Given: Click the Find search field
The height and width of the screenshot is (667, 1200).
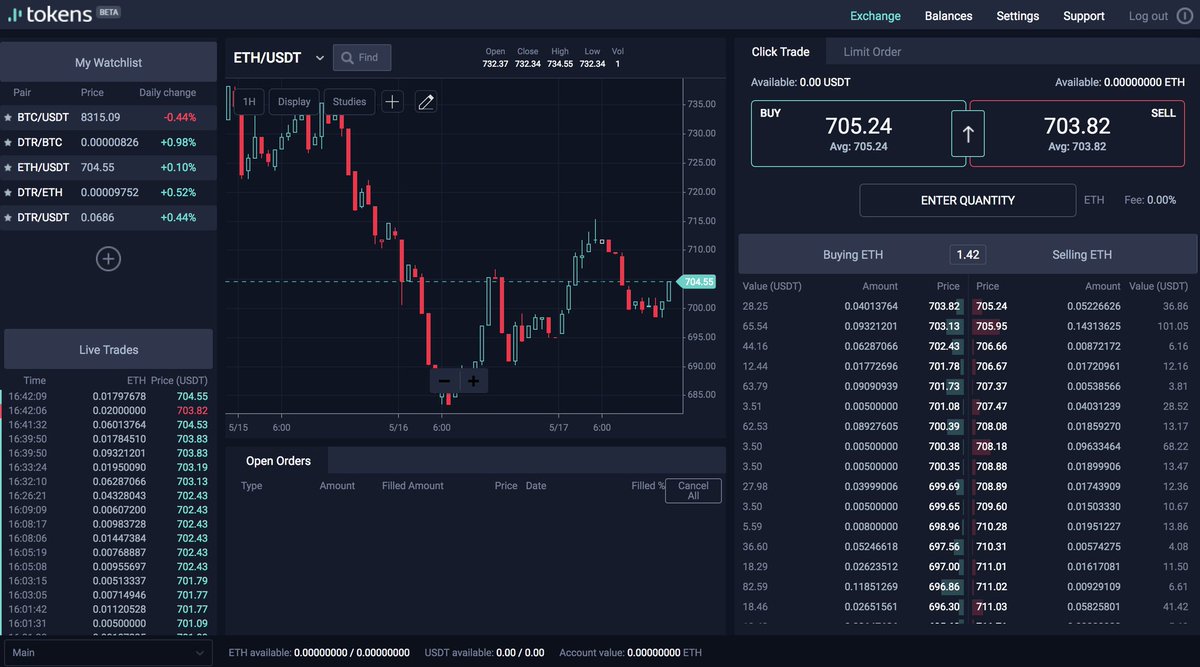Looking at the screenshot, I should point(362,58).
